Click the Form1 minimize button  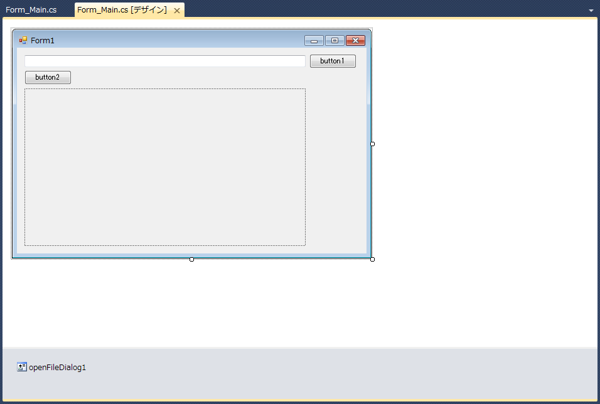coord(314,41)
